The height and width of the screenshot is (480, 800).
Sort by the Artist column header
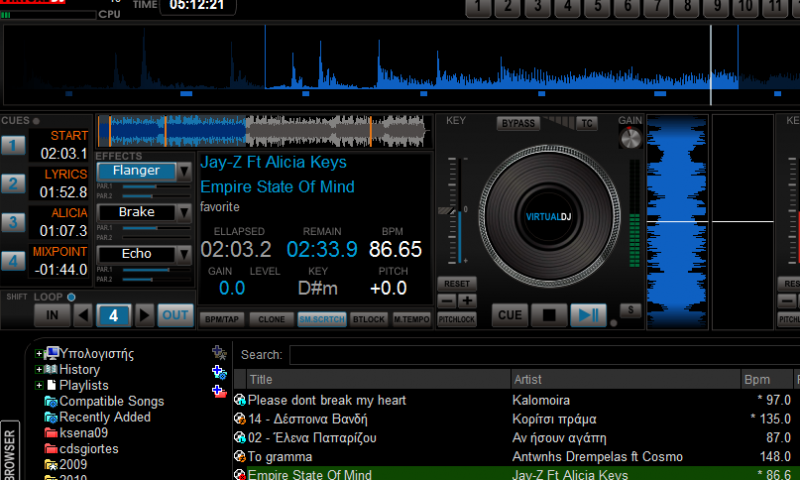pos(625,380)
